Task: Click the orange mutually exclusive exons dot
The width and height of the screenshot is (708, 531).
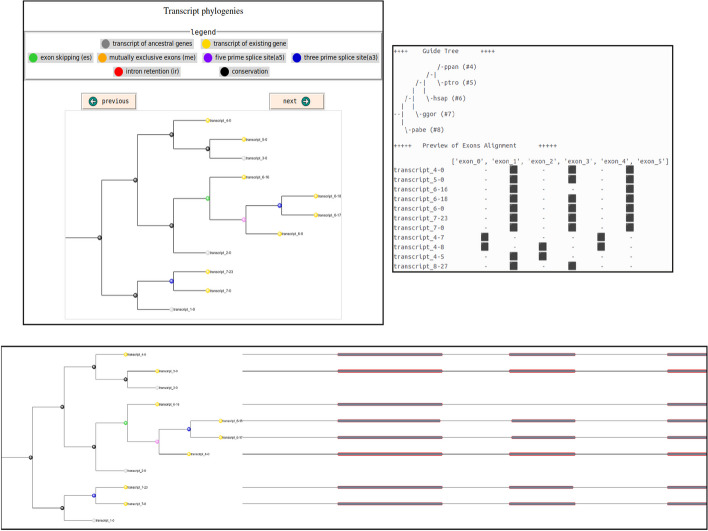Action: point(102,58)
